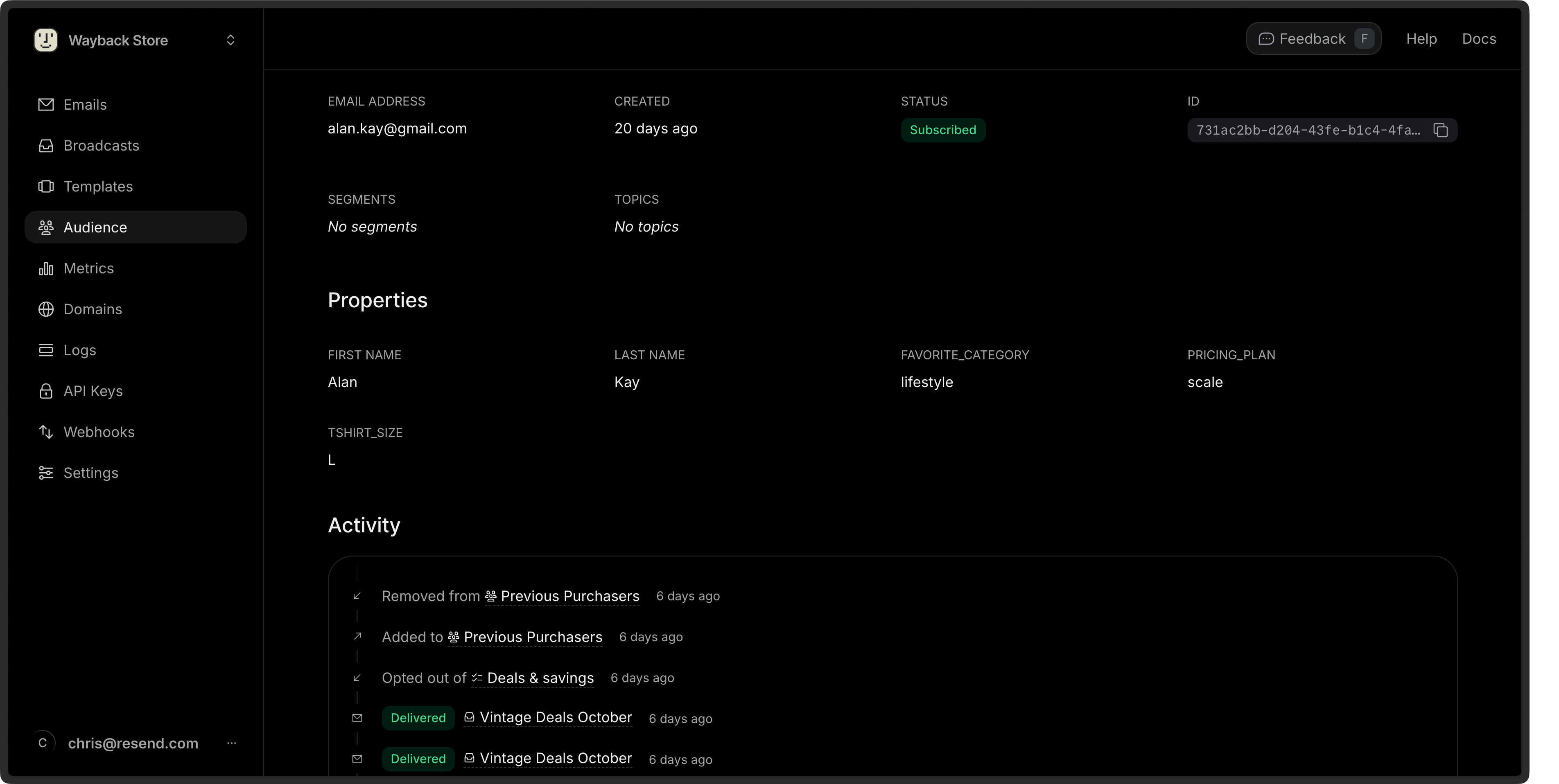1559x784 pixels.
Task: Click the Metrics bar chart icon
Action: (x=46, y=268)
